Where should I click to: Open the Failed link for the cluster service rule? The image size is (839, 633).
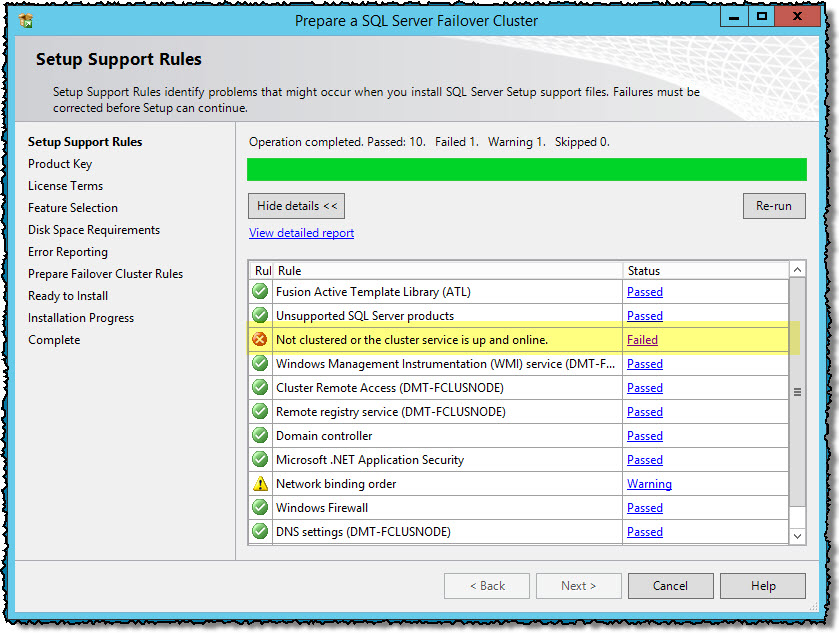(x=643, y=339)
